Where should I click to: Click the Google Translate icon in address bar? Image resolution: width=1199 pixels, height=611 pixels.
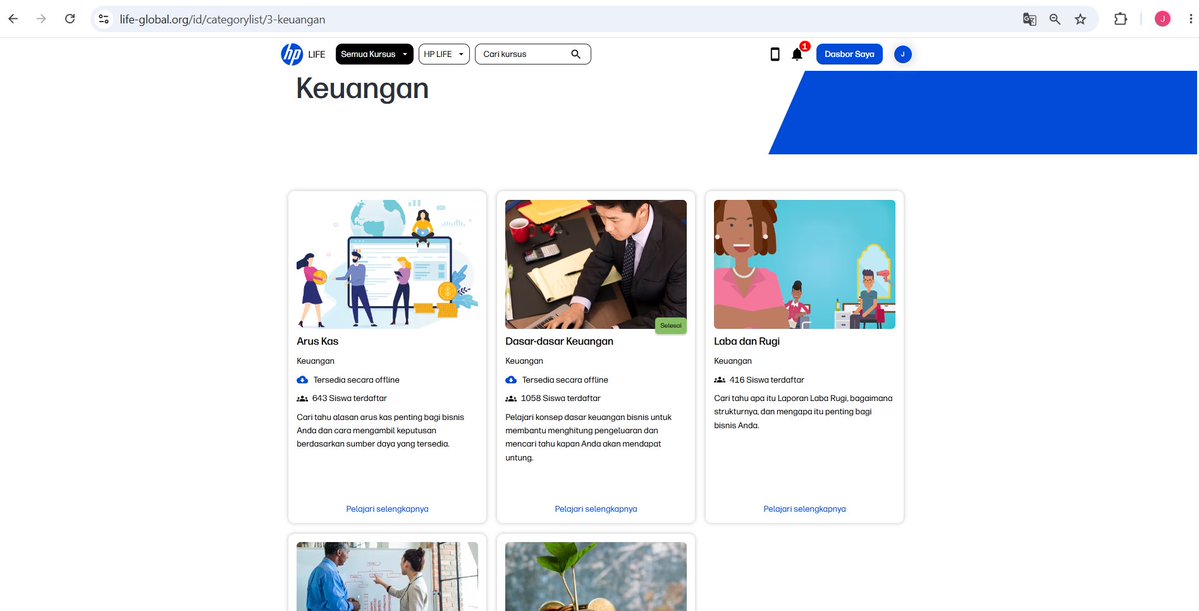click(1029, 19)
